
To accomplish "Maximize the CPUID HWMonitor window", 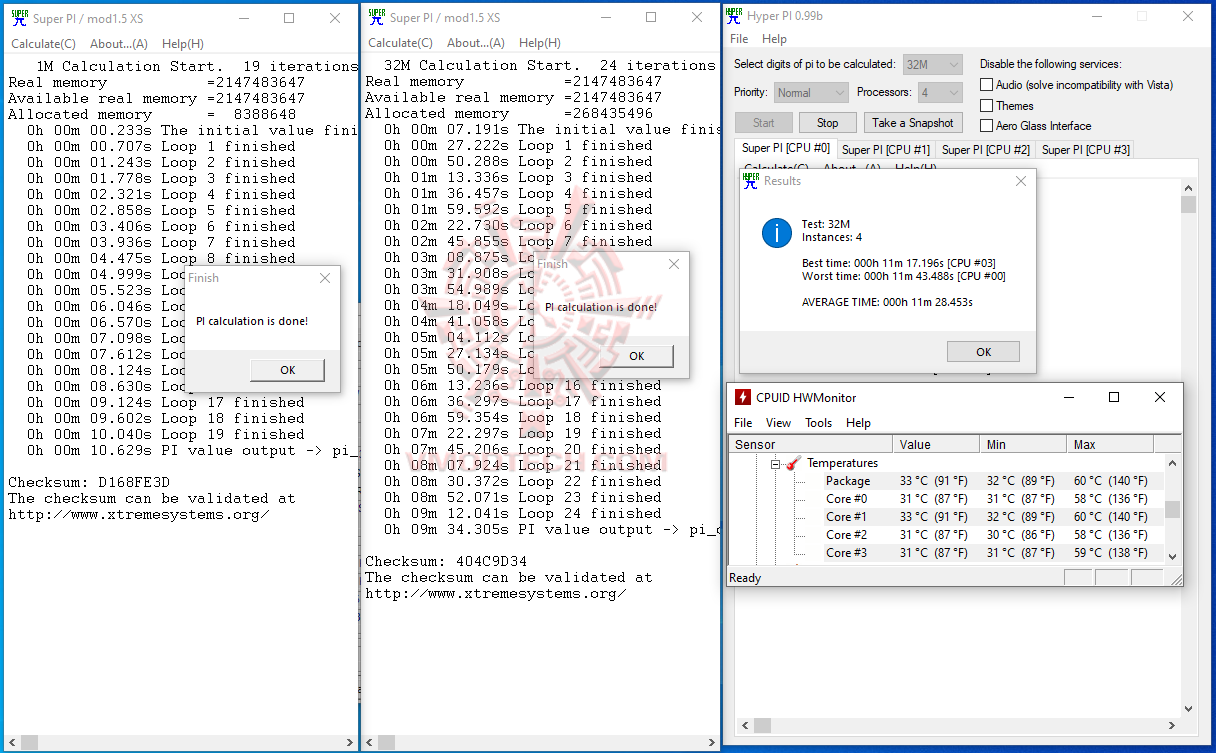I will pos(1114,397).
